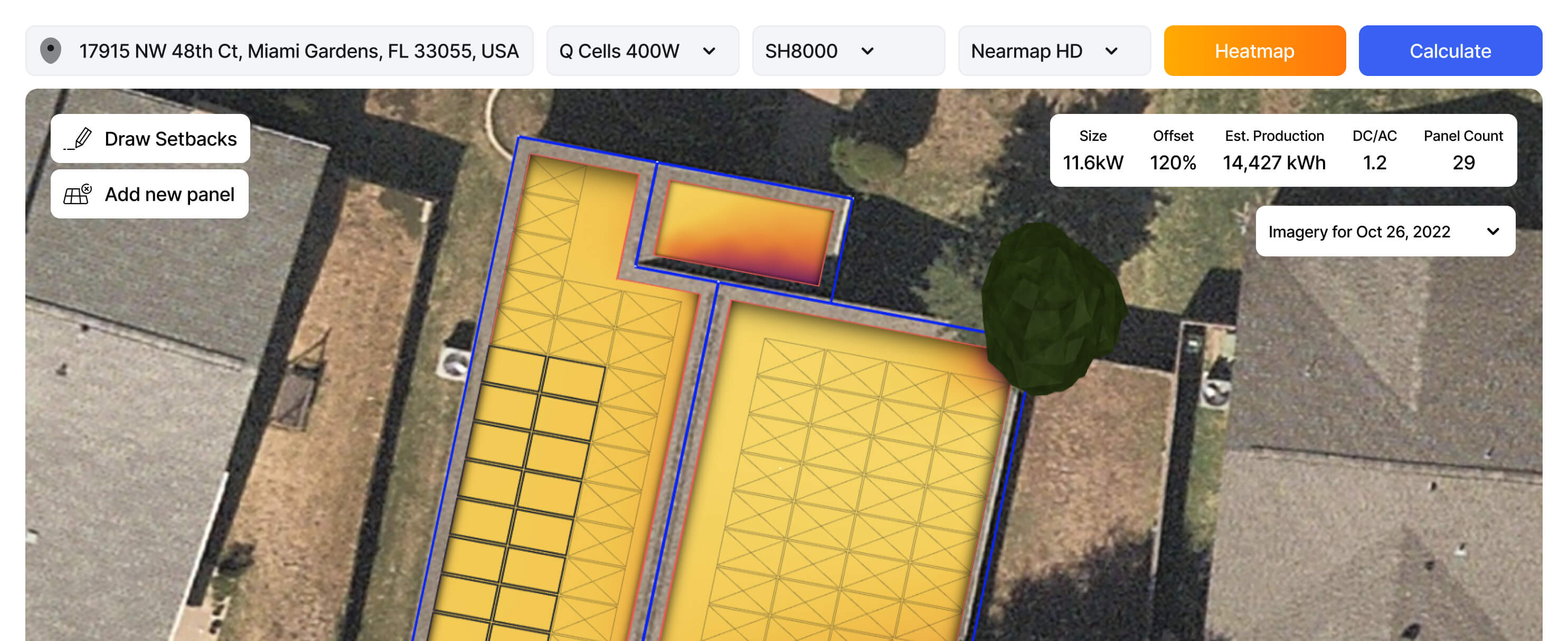Expand the SH8000 inverter dropdown
Image resolution: width=1568 pixels, height=641 pixels.
click(x=848, y=51)
